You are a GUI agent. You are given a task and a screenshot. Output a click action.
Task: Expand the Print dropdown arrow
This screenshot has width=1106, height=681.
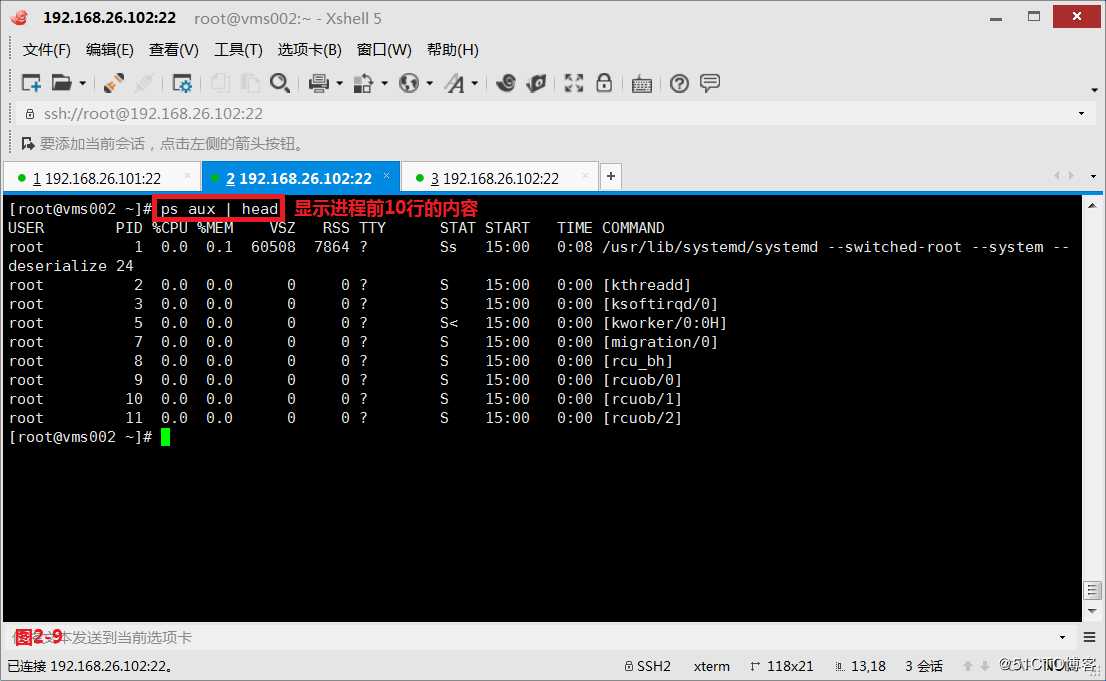(339, 83)
